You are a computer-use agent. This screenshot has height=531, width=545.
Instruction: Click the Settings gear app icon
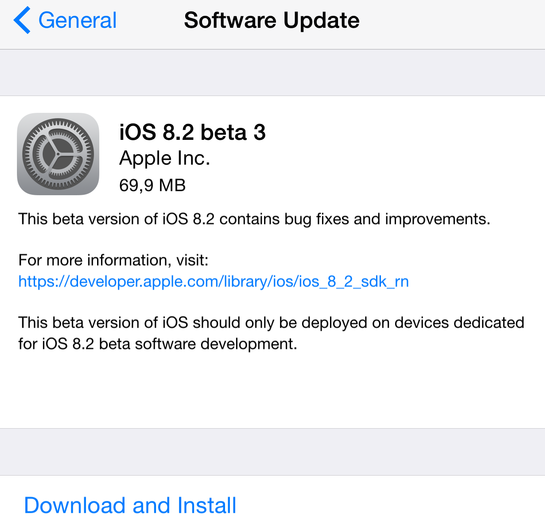click(x=58, y=154)
